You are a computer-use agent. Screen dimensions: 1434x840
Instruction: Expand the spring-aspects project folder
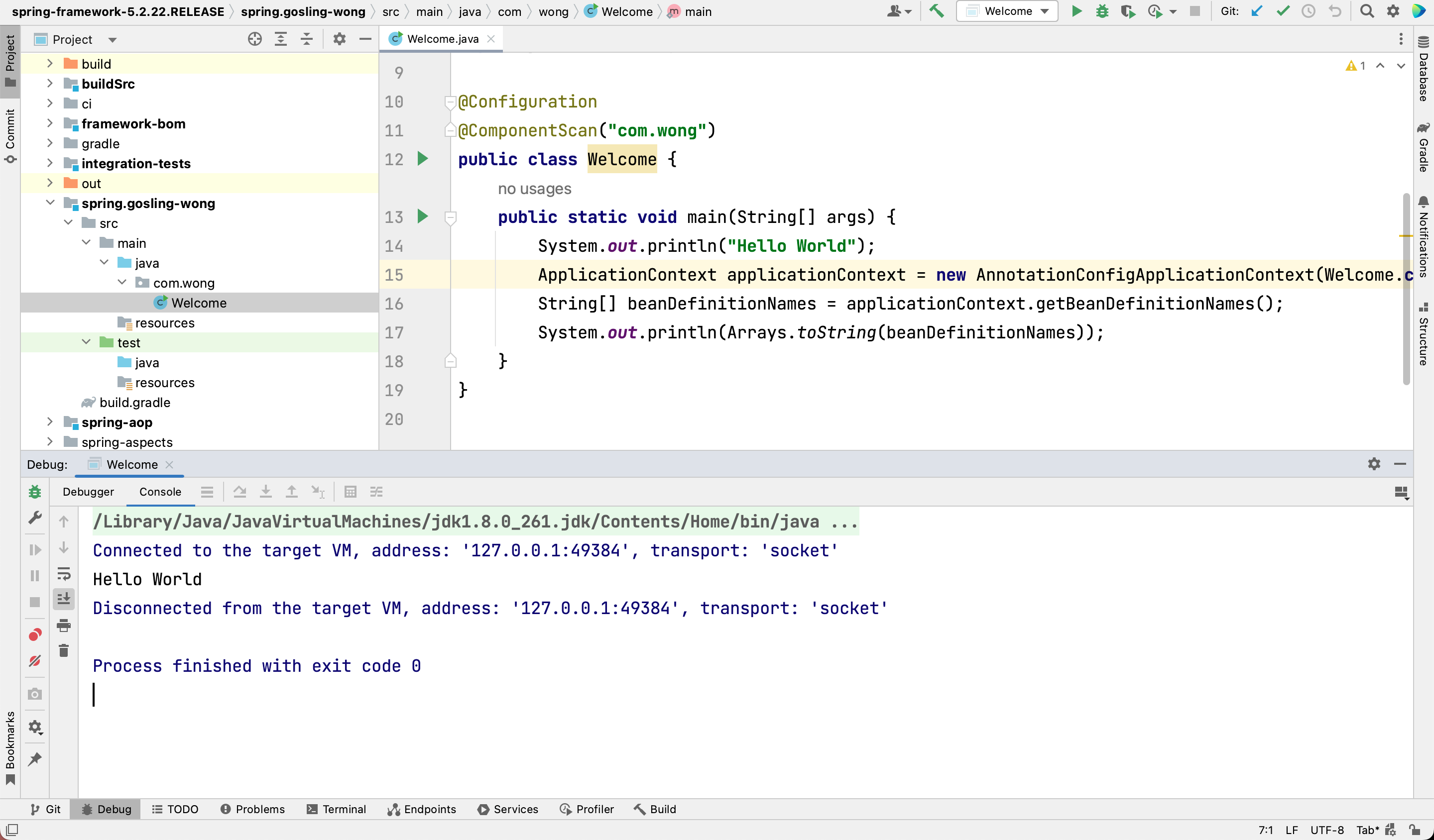tap(50, 442)
